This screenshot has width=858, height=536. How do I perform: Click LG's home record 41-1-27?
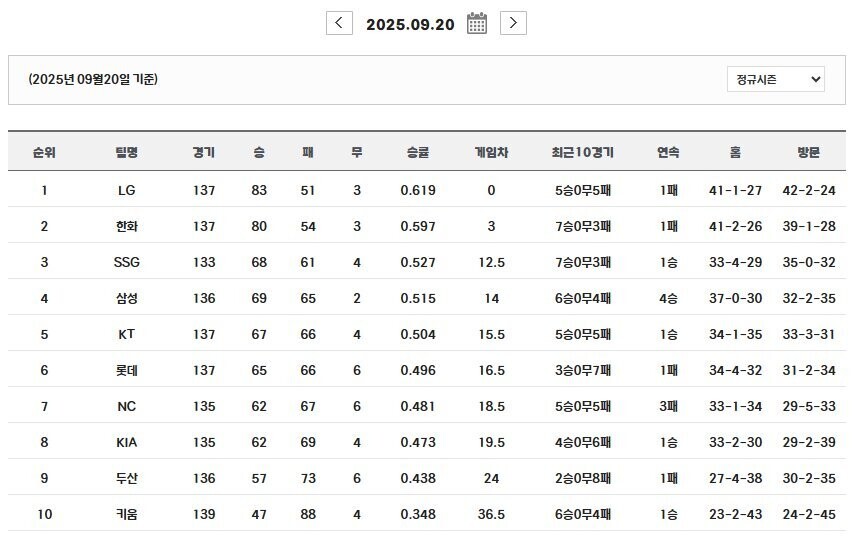[735, 190]
